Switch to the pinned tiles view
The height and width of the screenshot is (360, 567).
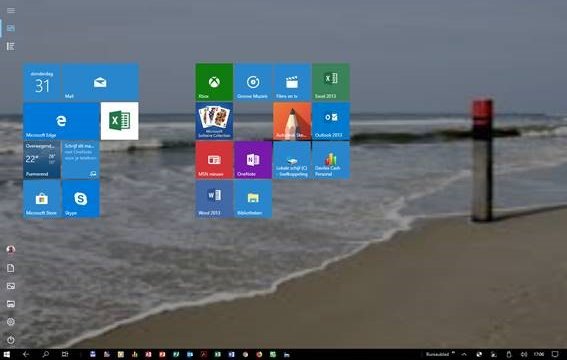click(x=11, y=28)
